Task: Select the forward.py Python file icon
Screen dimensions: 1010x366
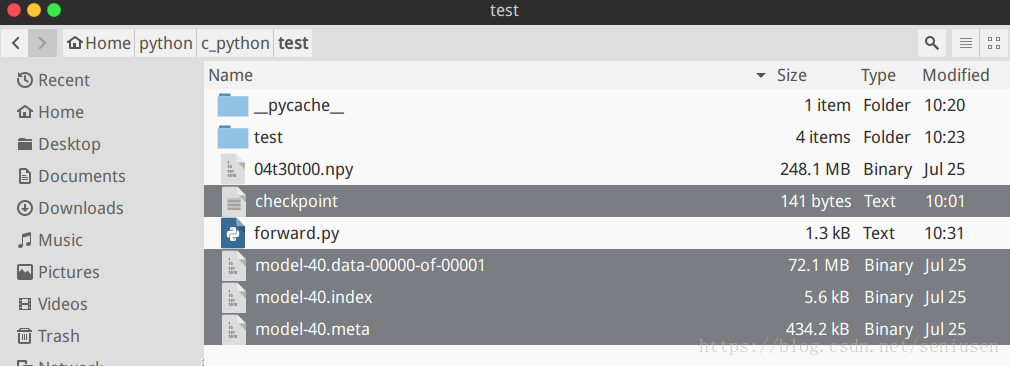Action: click(x=233, y=233)
